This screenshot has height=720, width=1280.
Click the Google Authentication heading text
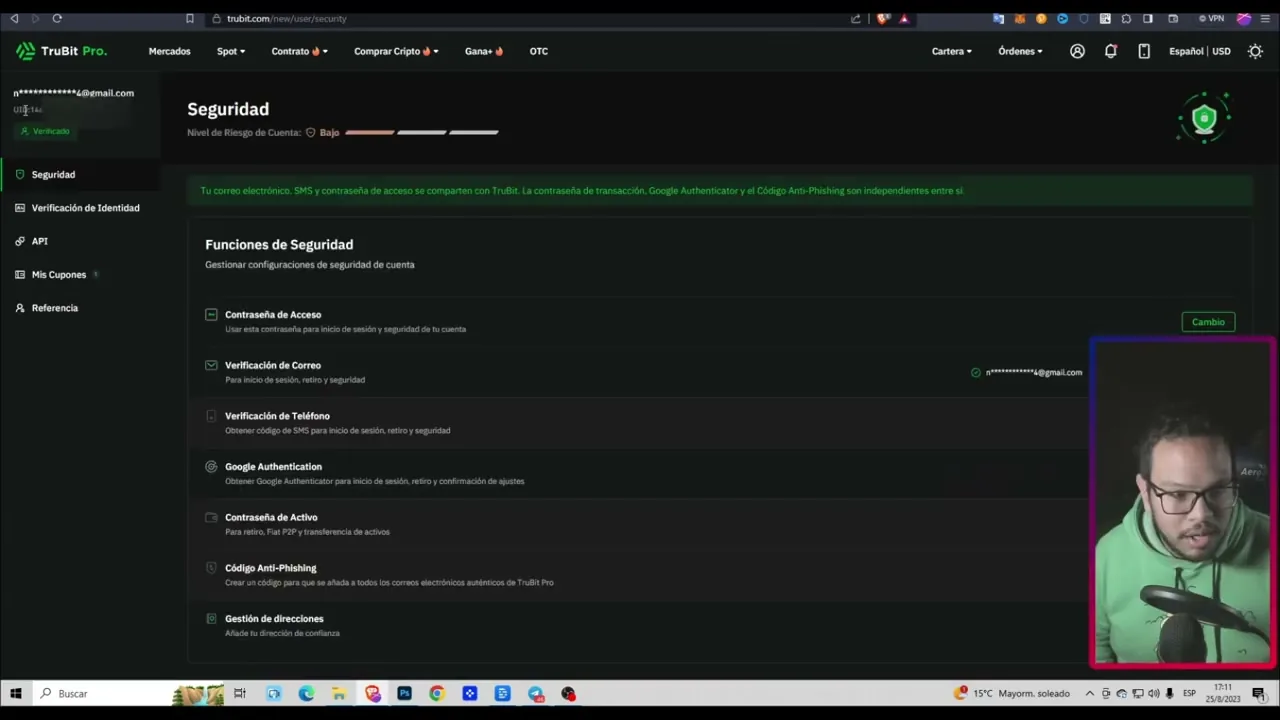tap(273, 467)
